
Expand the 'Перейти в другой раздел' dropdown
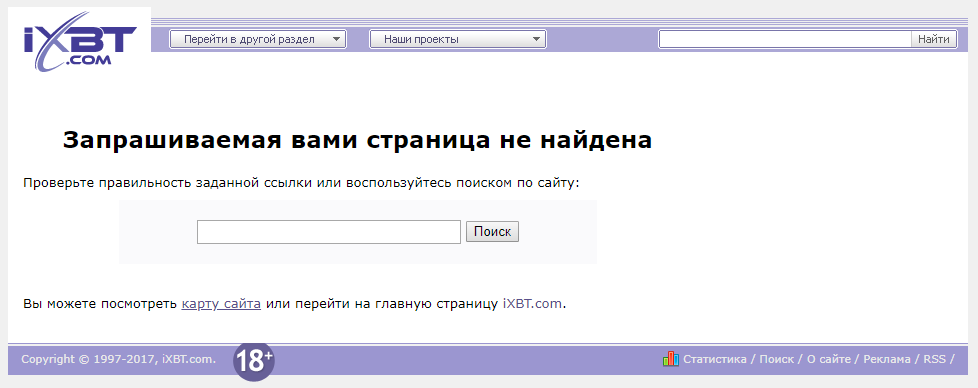point(258,39)
